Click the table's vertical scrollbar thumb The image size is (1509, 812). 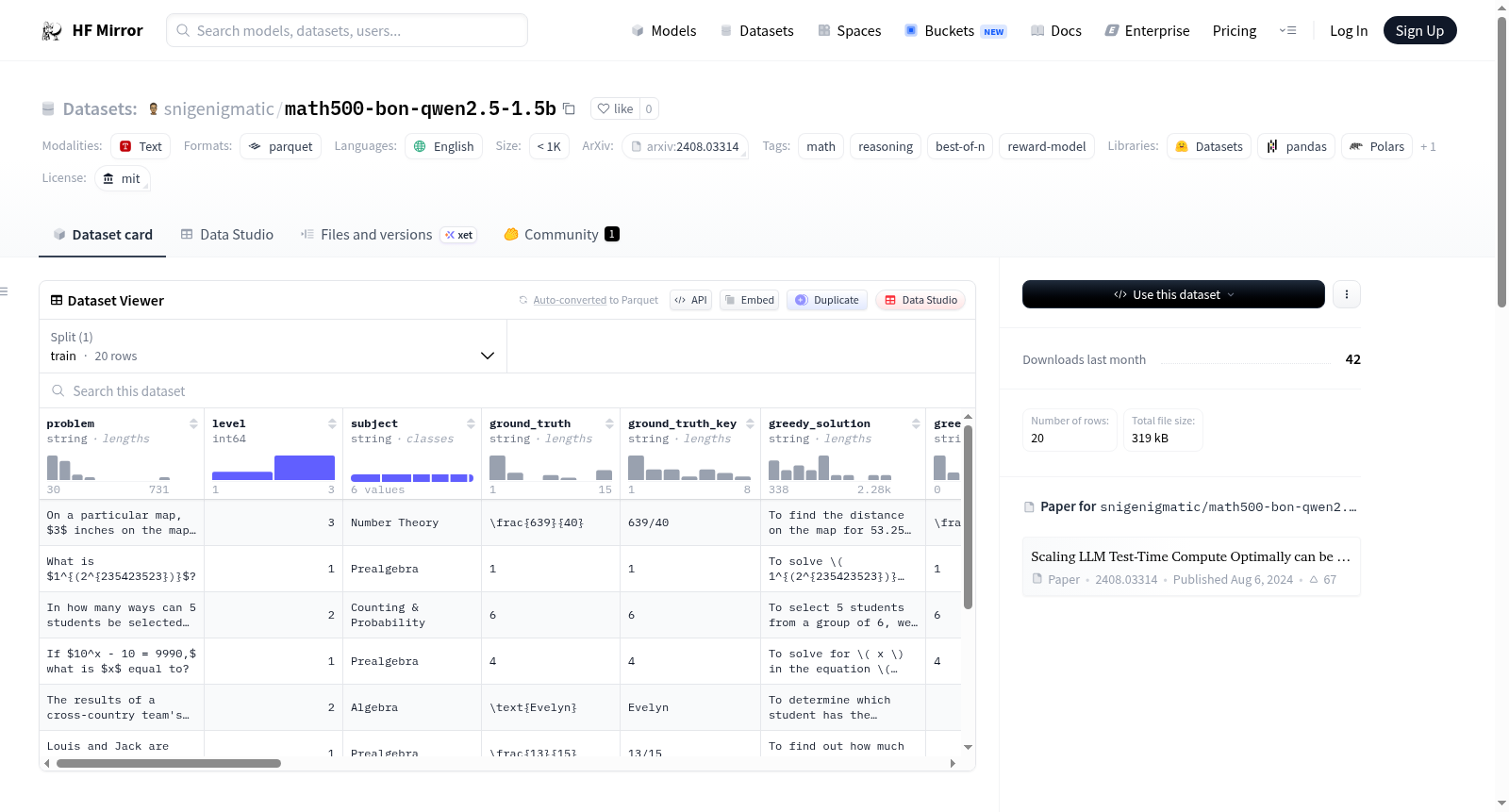coord(968,517)
